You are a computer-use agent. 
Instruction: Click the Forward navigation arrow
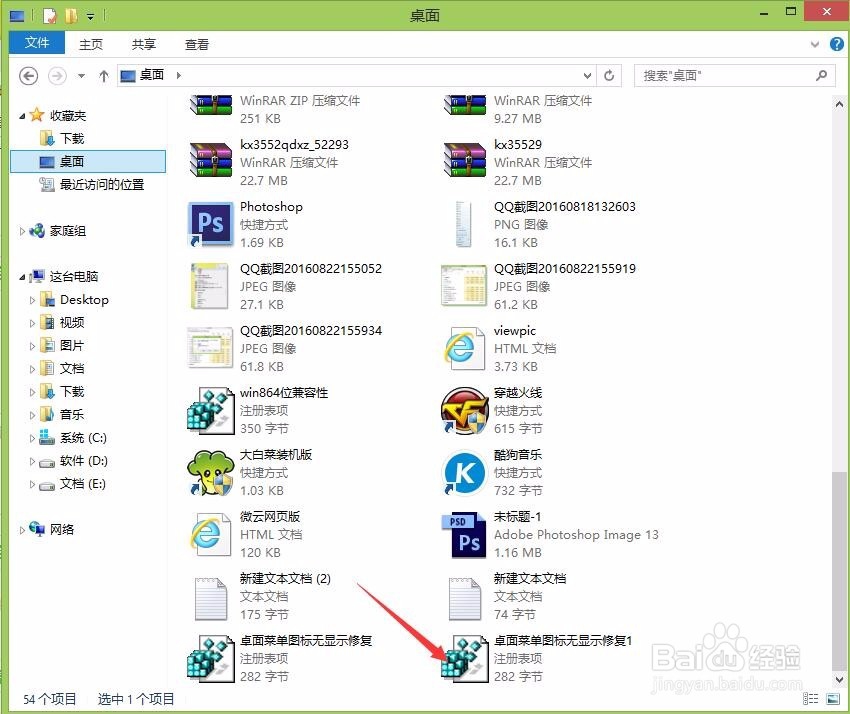[57, 75]
